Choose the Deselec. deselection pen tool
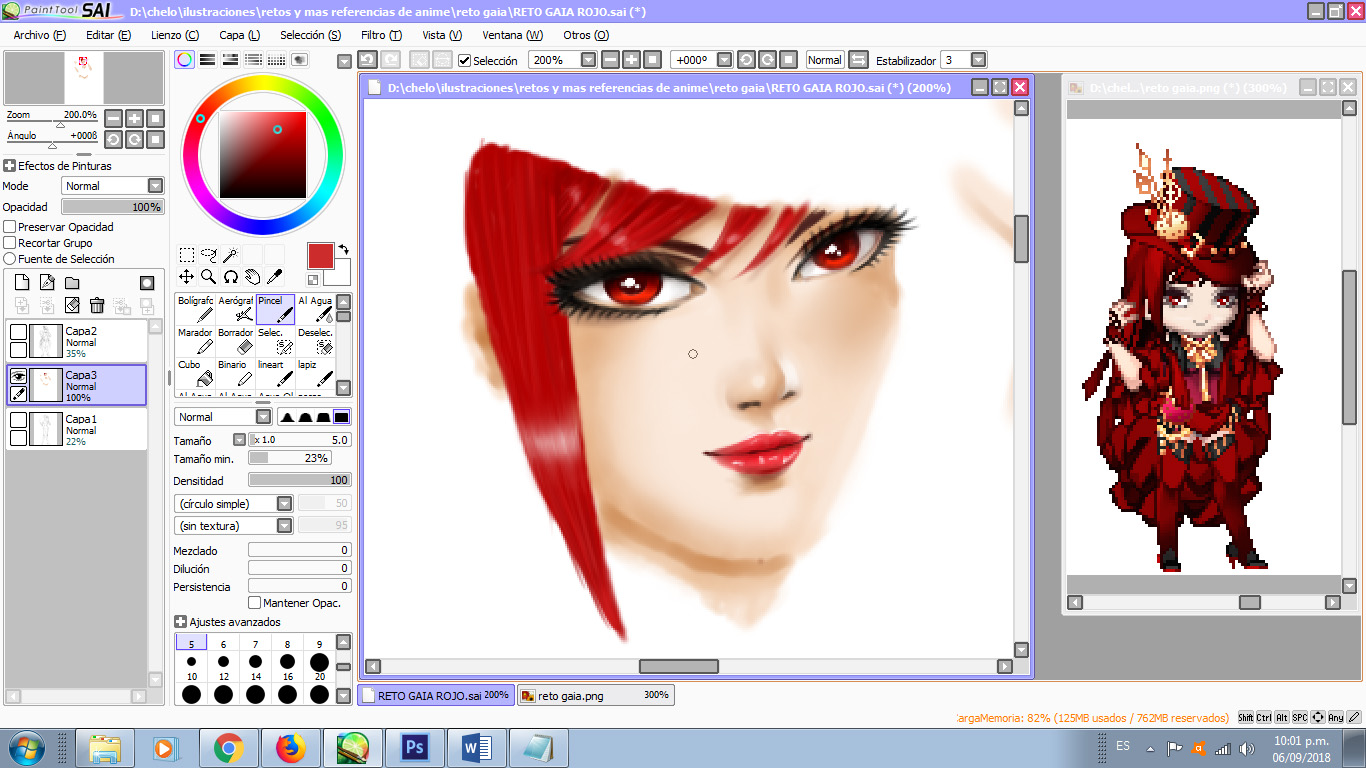 click(x=315, y=341)
